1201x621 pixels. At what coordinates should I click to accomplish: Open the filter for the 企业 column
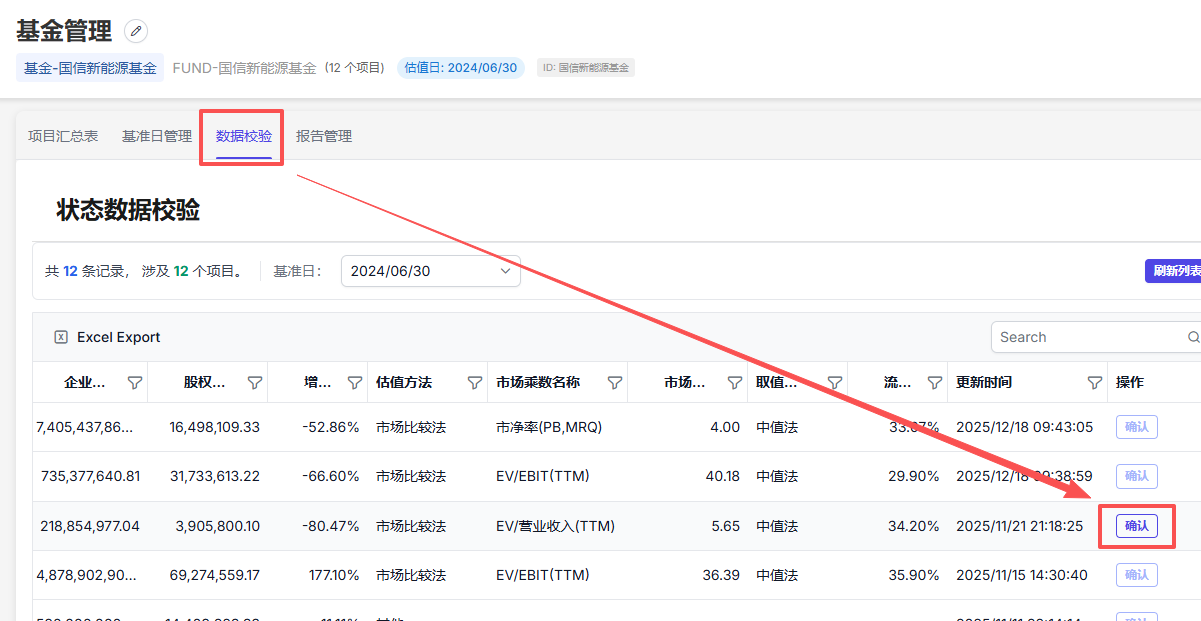(135, 382)
